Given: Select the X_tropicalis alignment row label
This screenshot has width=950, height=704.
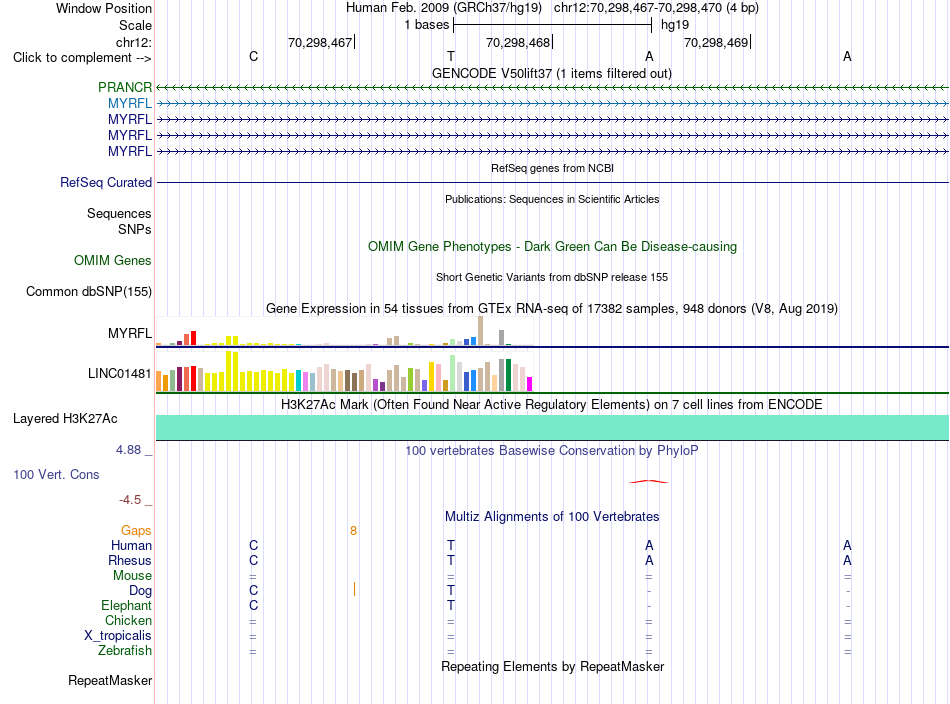Looking at the screenshot, I should [x=118, y=636].
